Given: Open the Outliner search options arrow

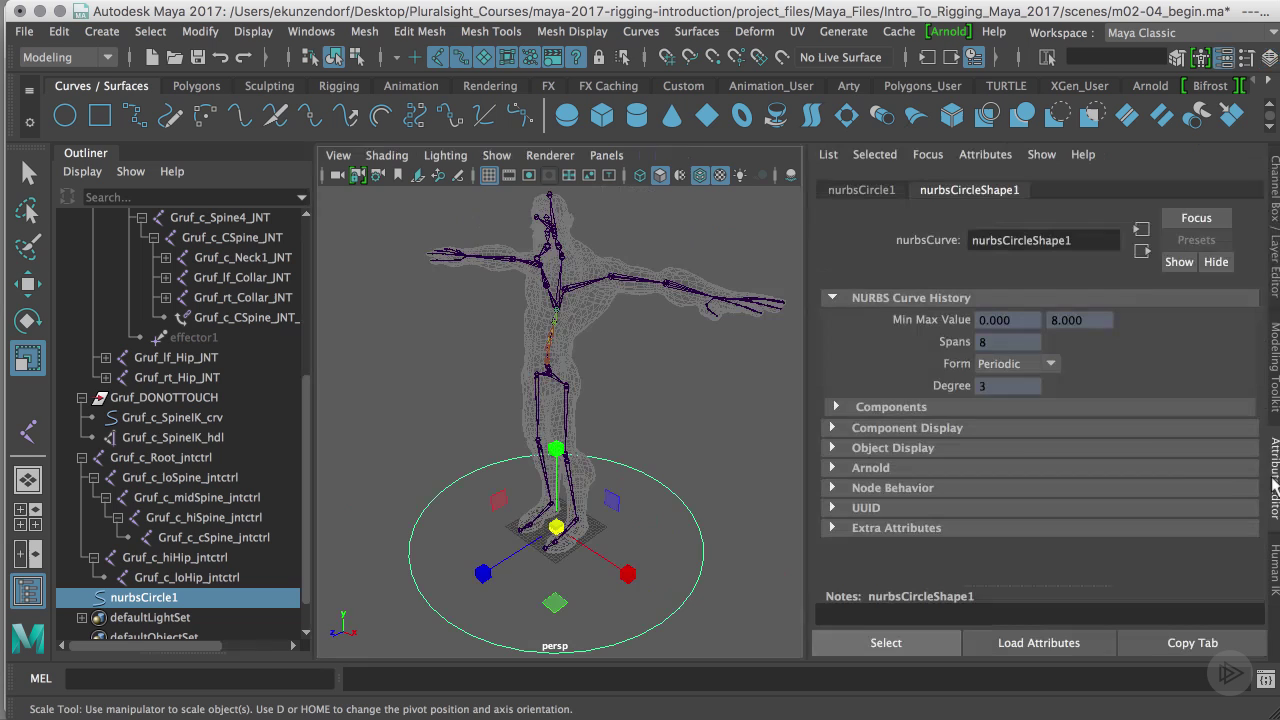Looking at the screenshot, I should pos(302,198).
